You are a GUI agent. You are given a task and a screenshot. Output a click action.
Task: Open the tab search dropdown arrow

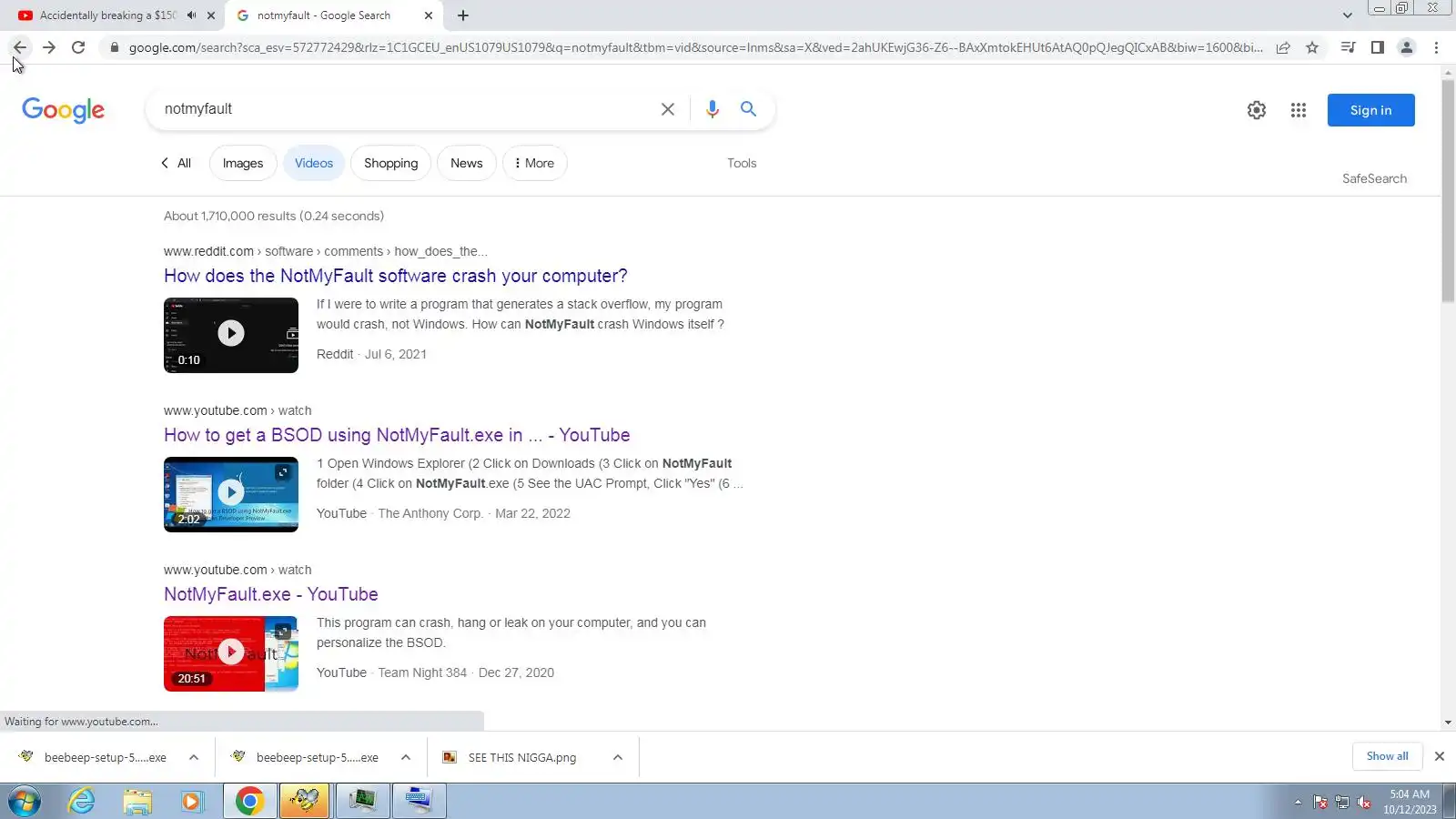tap(1348, 15)
